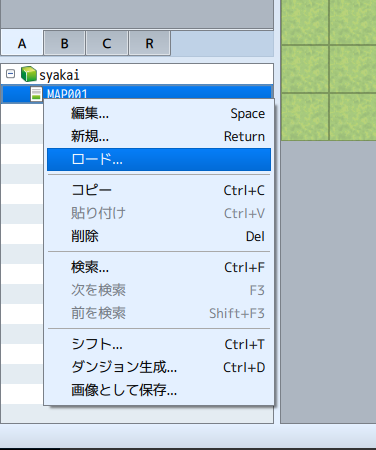The height and width of the screenshot is (450, 376).
Task: Collapse the syakai project tree node
Action: pos(11,74)
